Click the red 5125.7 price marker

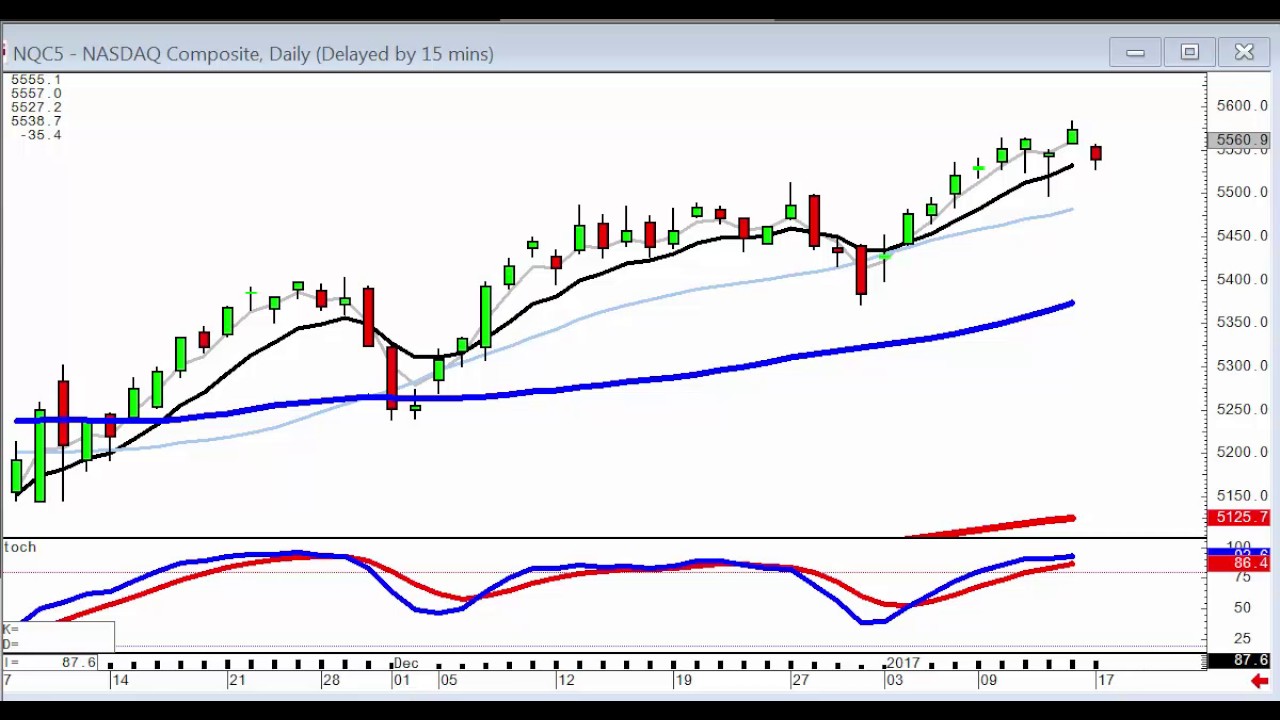click(x=1240, y=517)
